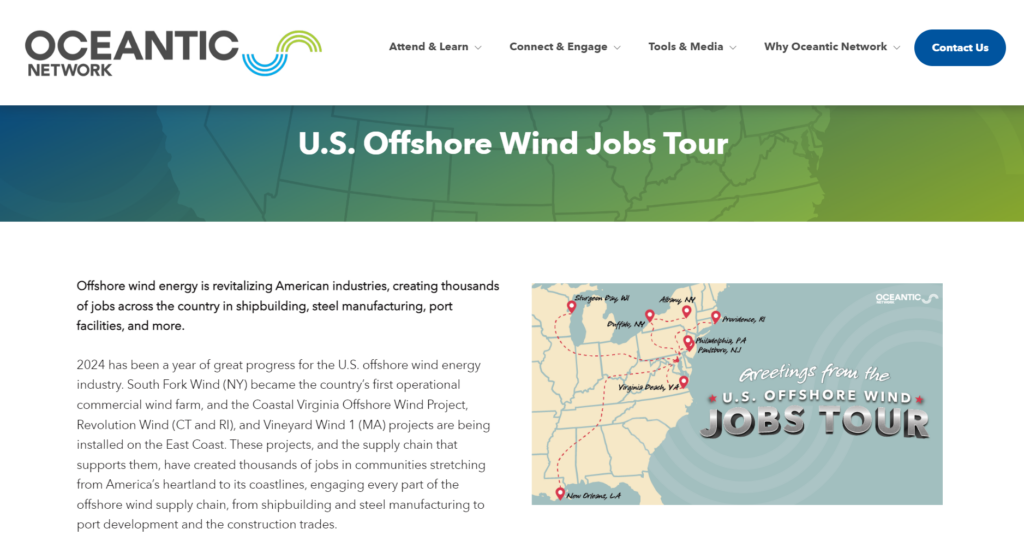Click 'Vineyard Wind 1 (MA)' text

tap(325, 425)
